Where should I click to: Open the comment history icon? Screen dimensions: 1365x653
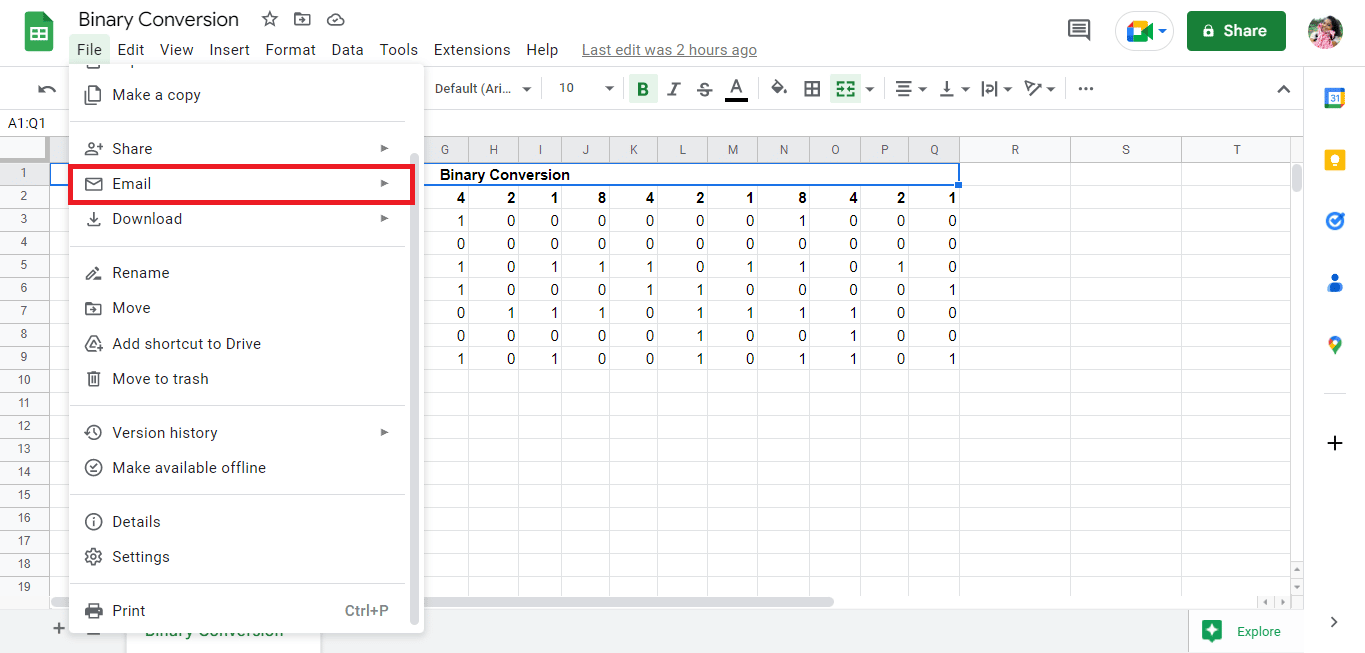1079,30
